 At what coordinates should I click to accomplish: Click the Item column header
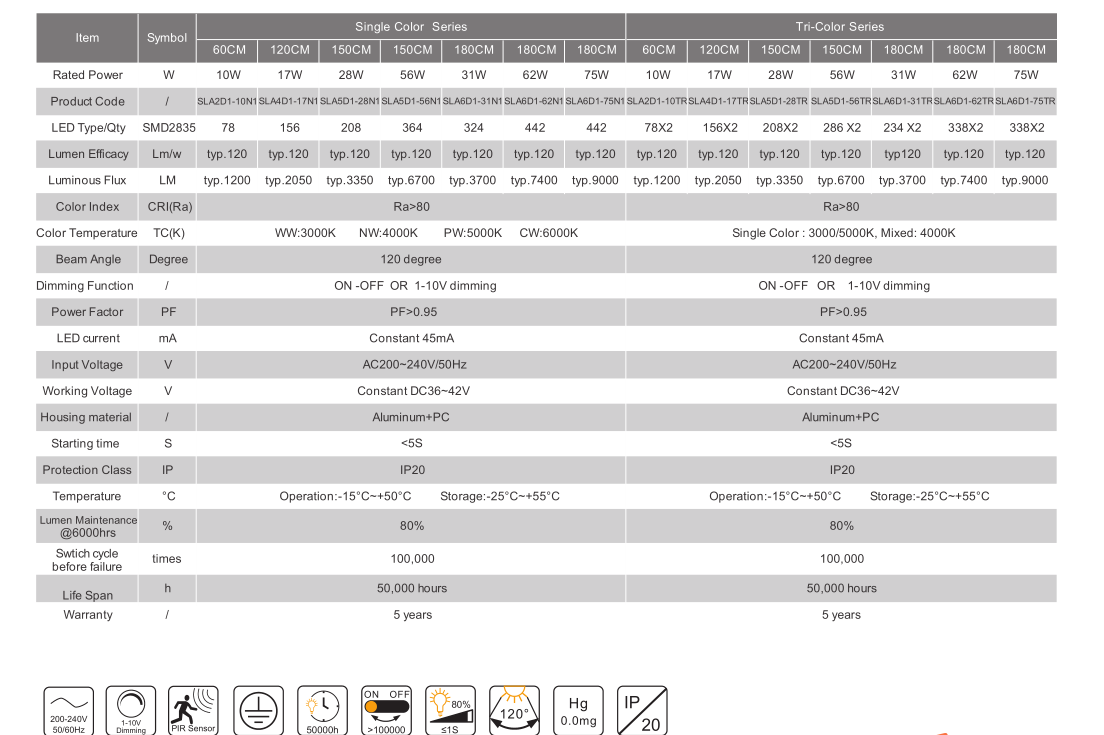[x=87, y=38]
